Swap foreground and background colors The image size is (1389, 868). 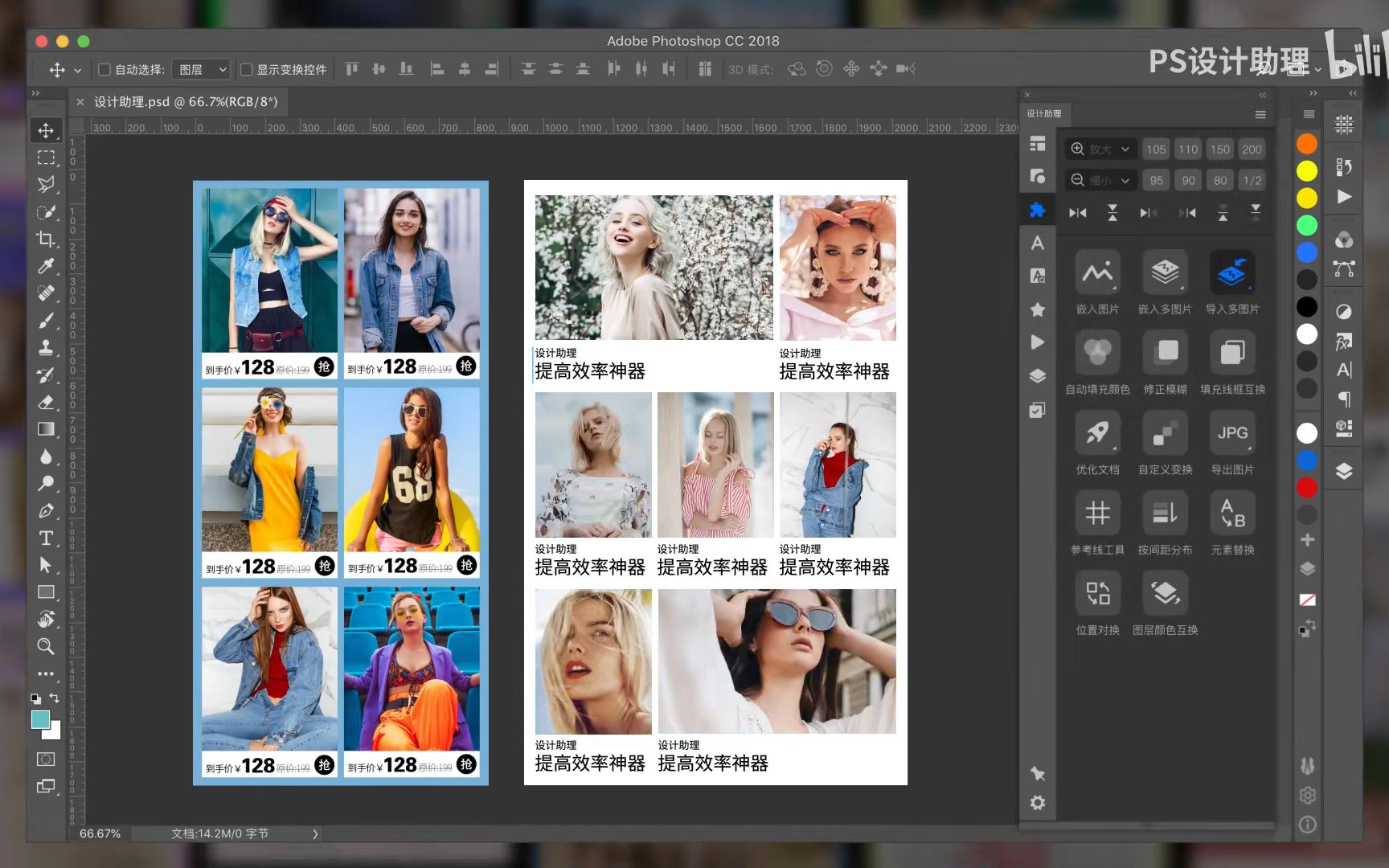tap(55, 698)
